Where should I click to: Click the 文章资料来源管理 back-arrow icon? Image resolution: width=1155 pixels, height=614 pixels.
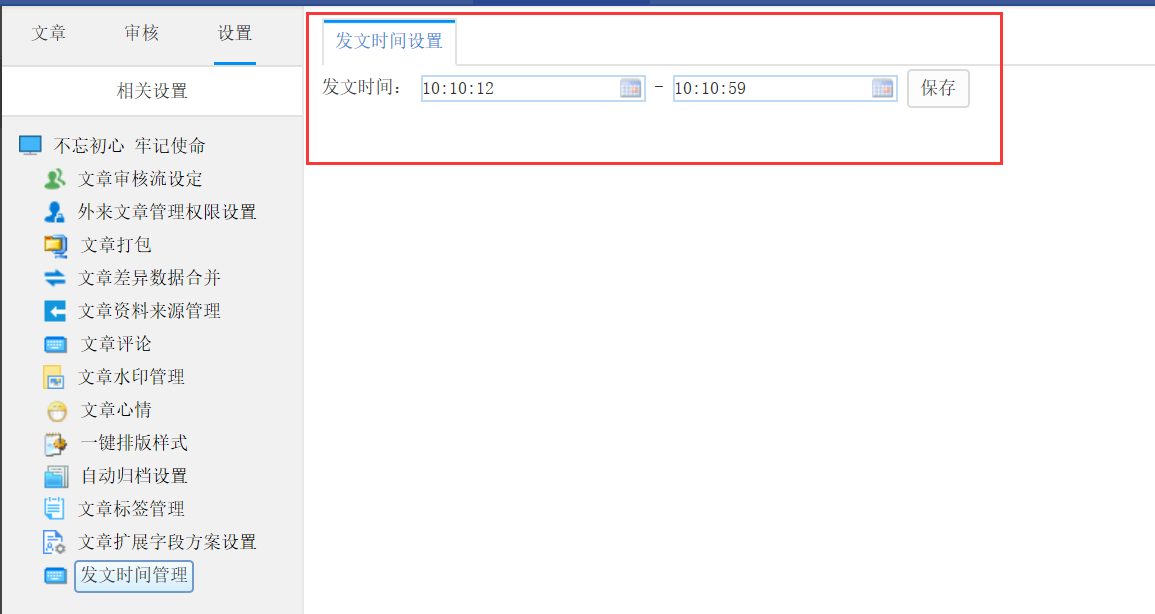point(55,311)
